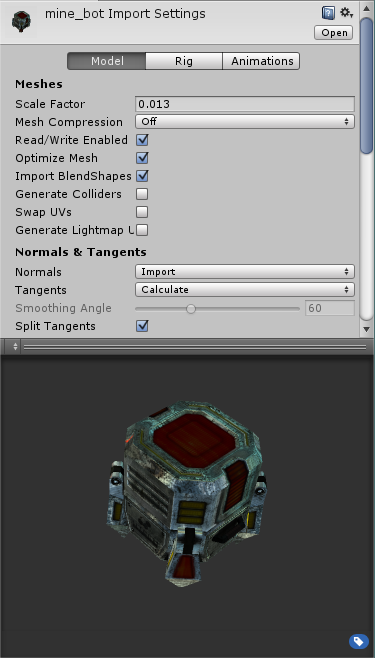Click the Mesh Compression label

click(69, 122)
